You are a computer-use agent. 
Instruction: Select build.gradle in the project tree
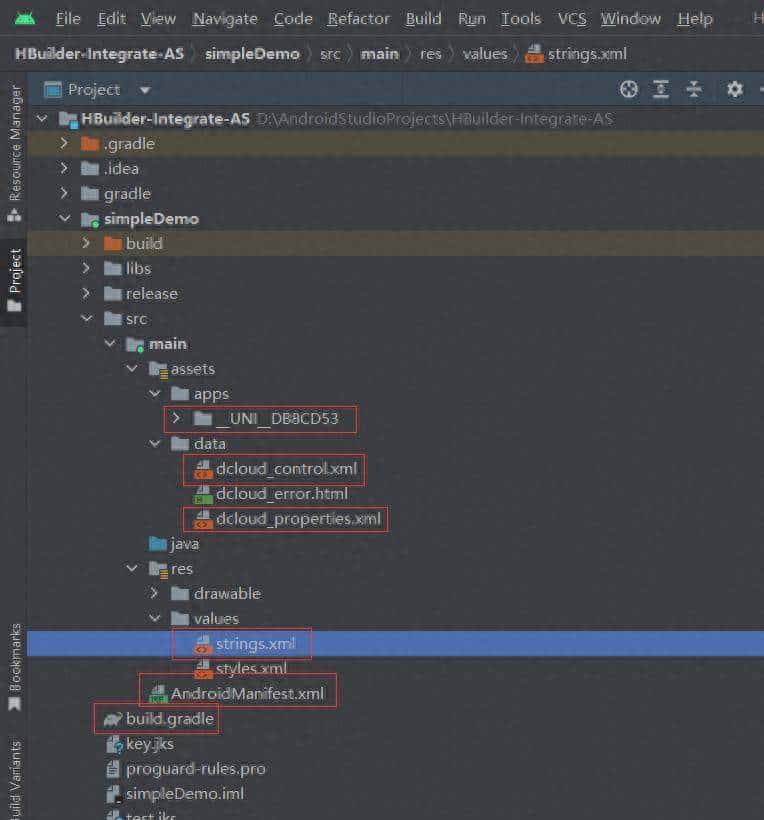(x=169, y=718)
